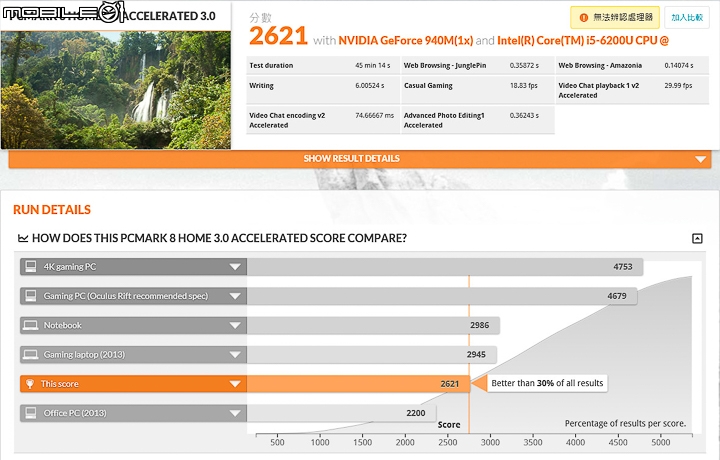Click the 2945 Gaming laptop score value
The height and width of the screenshot is (460, 720).
point(476,354)
